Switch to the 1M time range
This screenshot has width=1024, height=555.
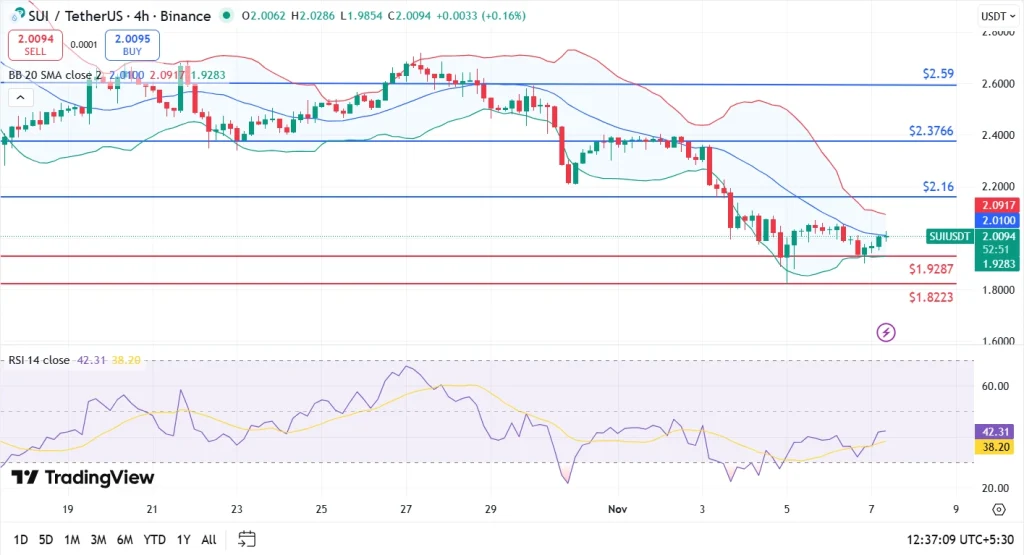[x=72, y=539]
